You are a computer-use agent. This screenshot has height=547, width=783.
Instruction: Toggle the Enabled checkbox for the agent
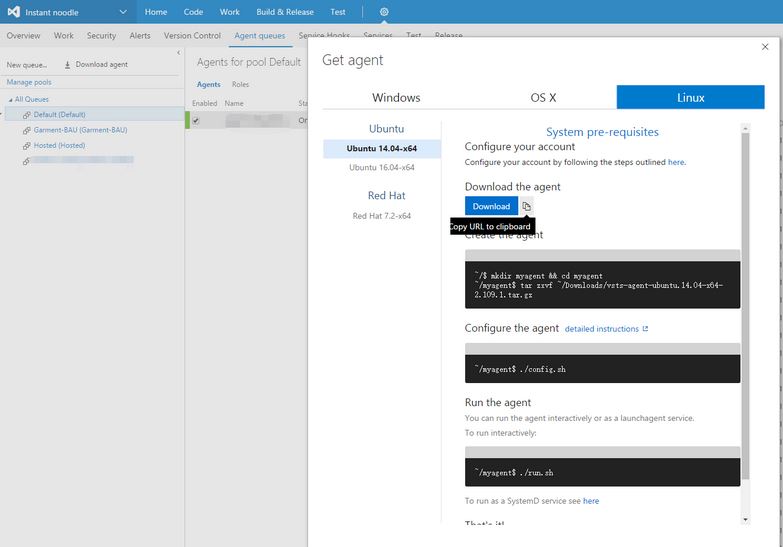(196, 120)
